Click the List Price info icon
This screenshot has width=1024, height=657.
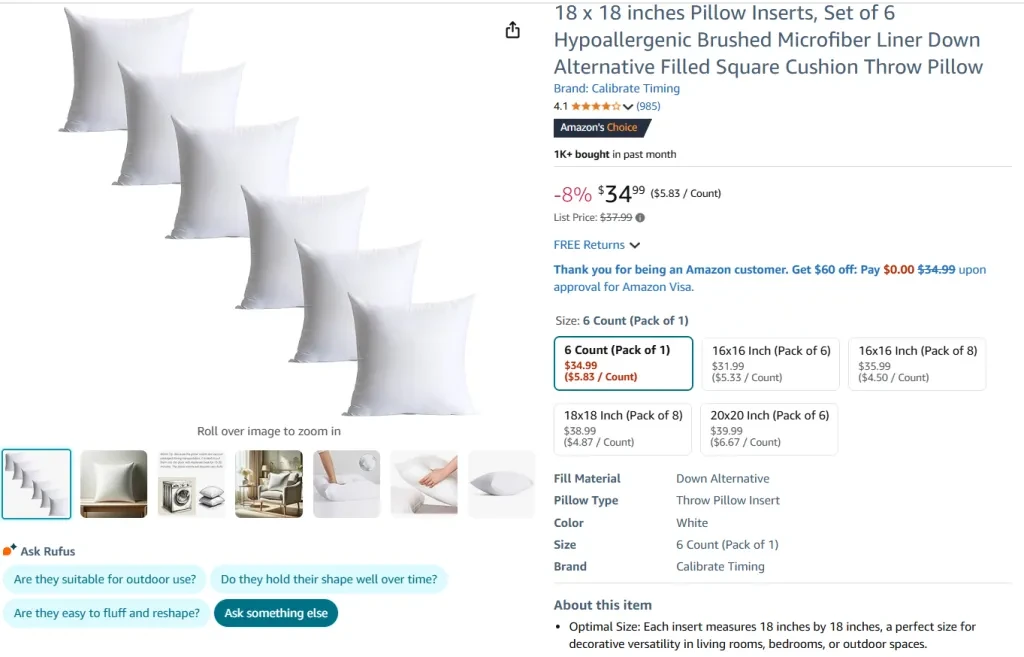pos(640,218)
